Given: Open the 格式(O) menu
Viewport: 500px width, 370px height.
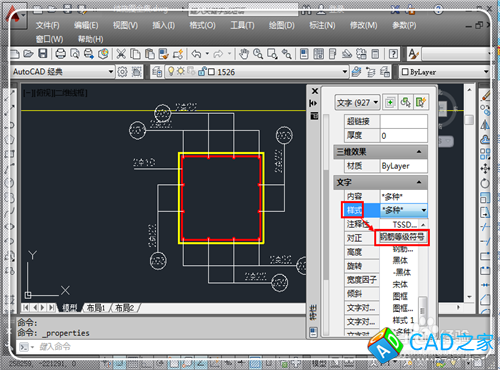Looking at the screenshot, I should tap(202, 25).
